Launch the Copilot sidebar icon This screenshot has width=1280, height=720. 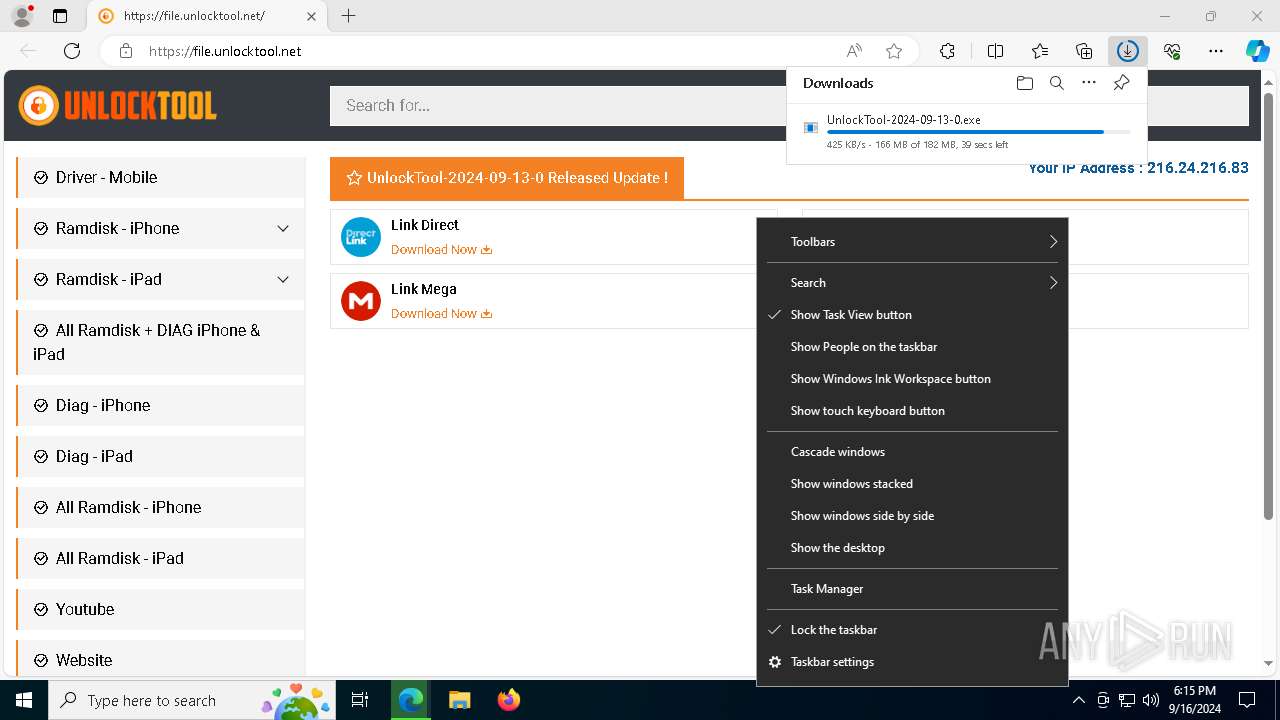pos(1258,51)
